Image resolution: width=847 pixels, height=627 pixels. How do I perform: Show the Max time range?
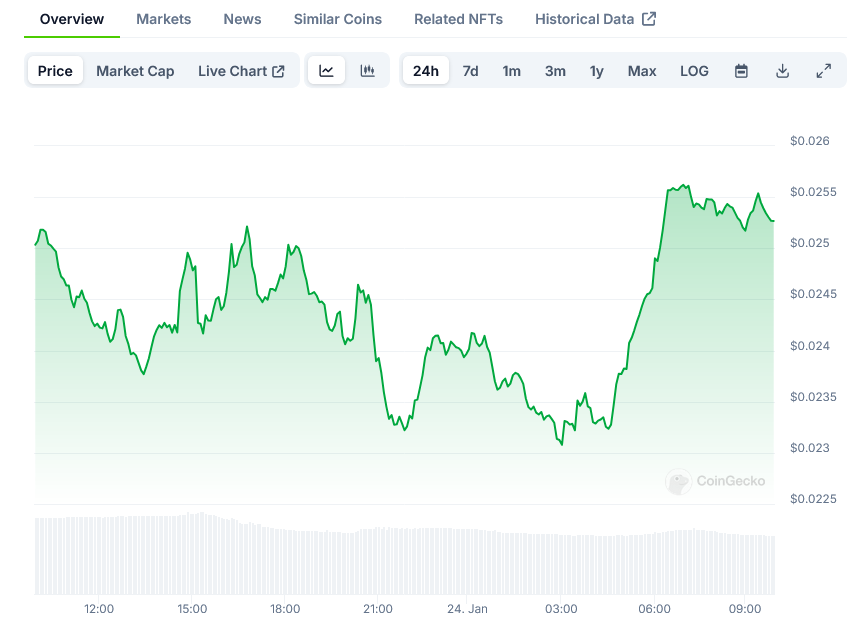pyautogui.click(x=641, y=71)
